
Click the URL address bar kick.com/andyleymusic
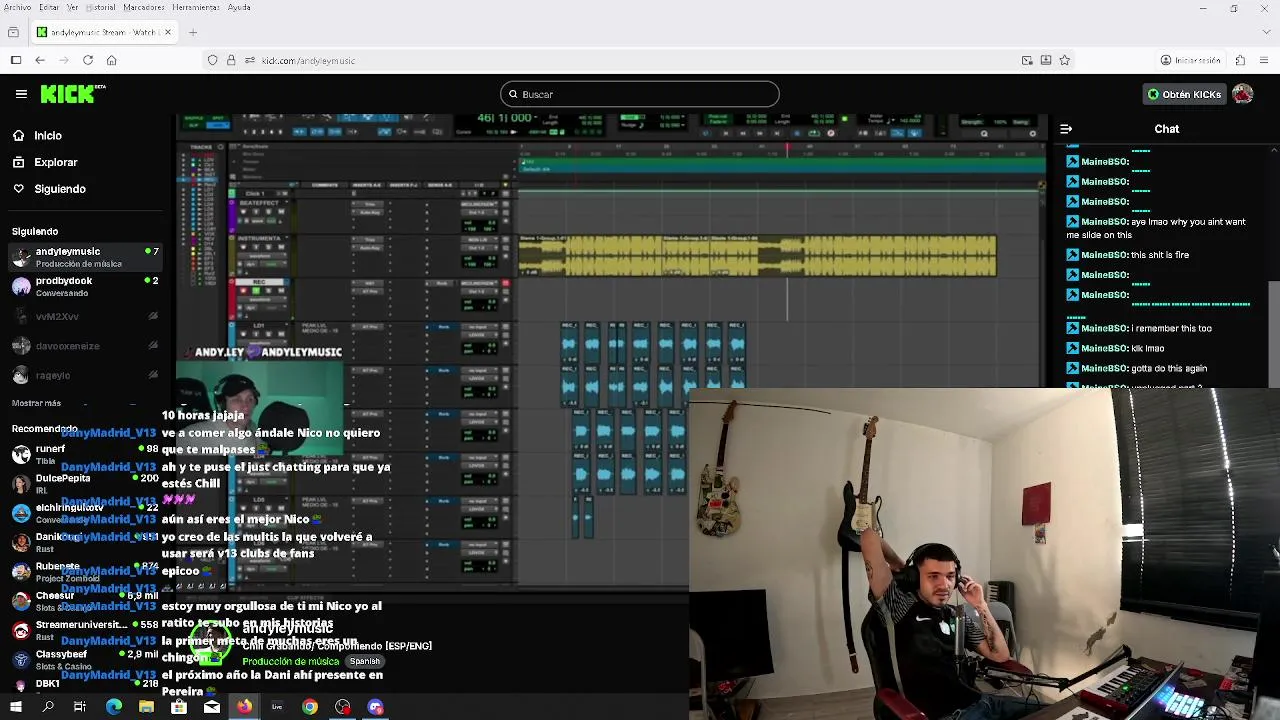point(308,60)
